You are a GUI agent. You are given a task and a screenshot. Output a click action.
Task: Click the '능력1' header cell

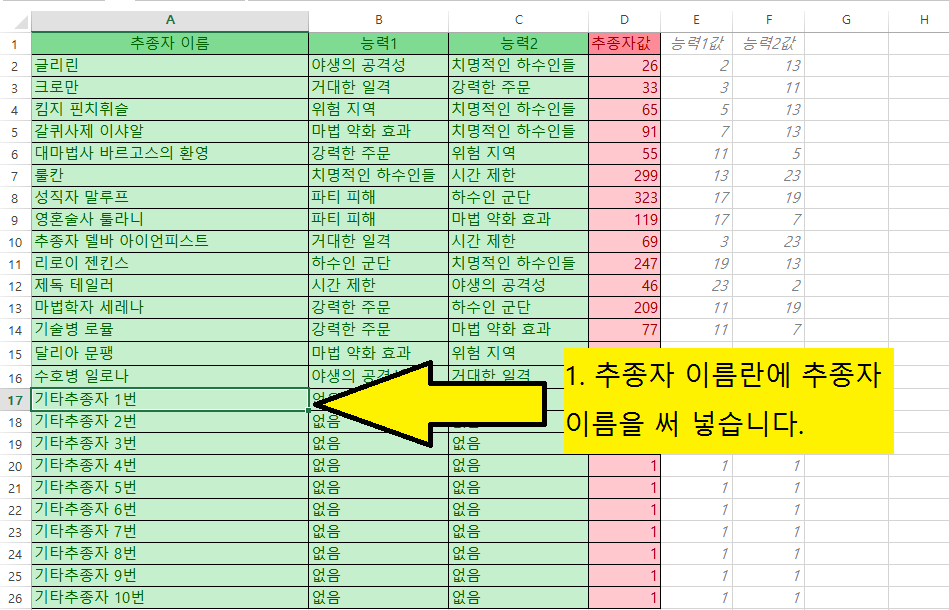(x=378, y=43)
